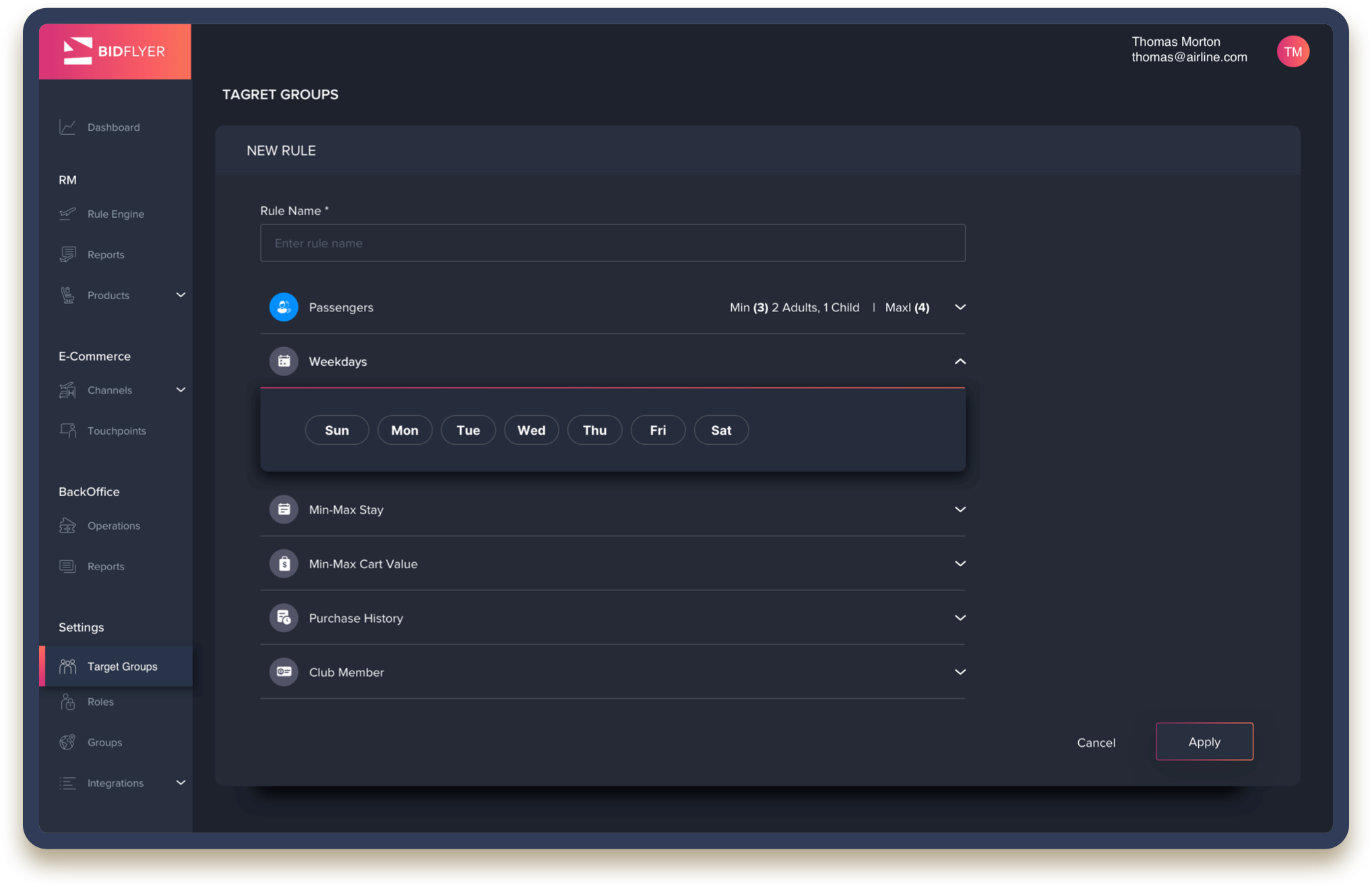
Task: Expand the Products submenu chevron
Action: (x=181, y=295)
